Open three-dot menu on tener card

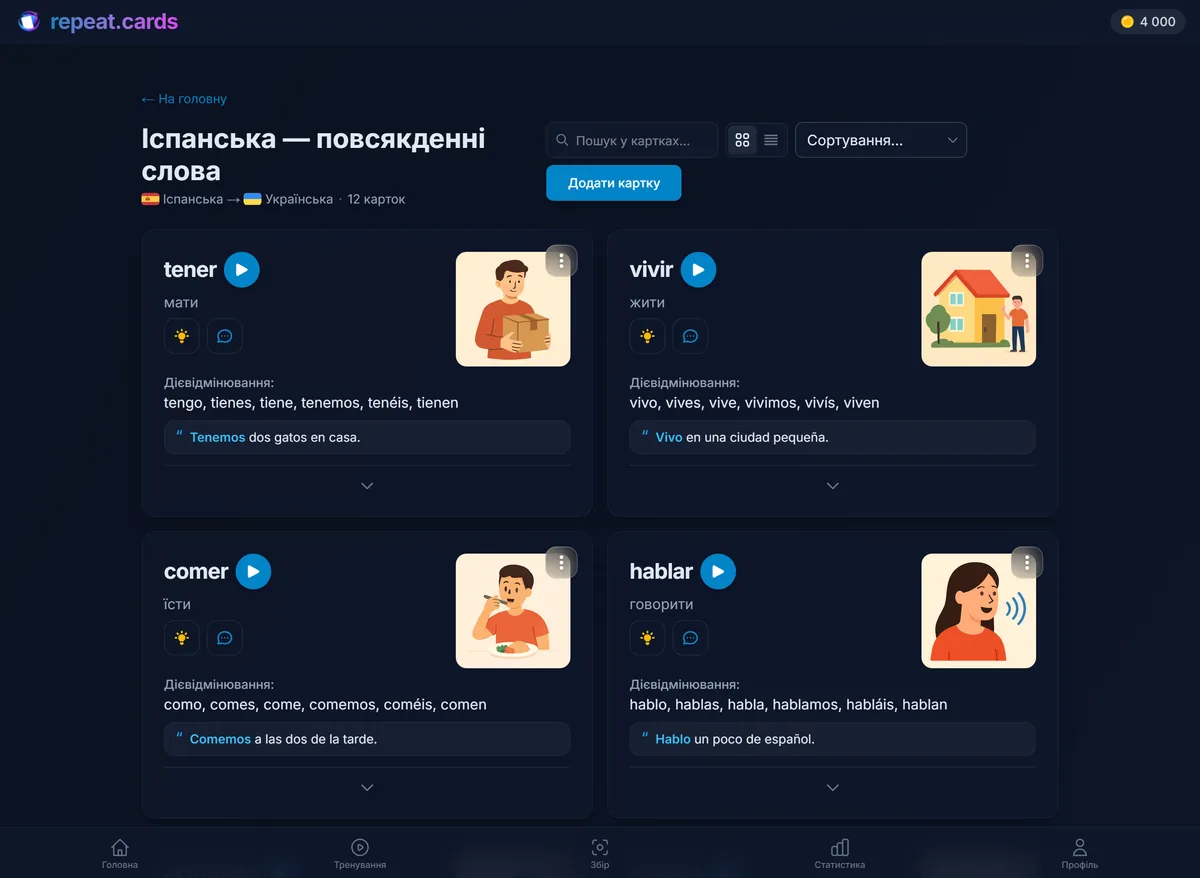point(562,261)
